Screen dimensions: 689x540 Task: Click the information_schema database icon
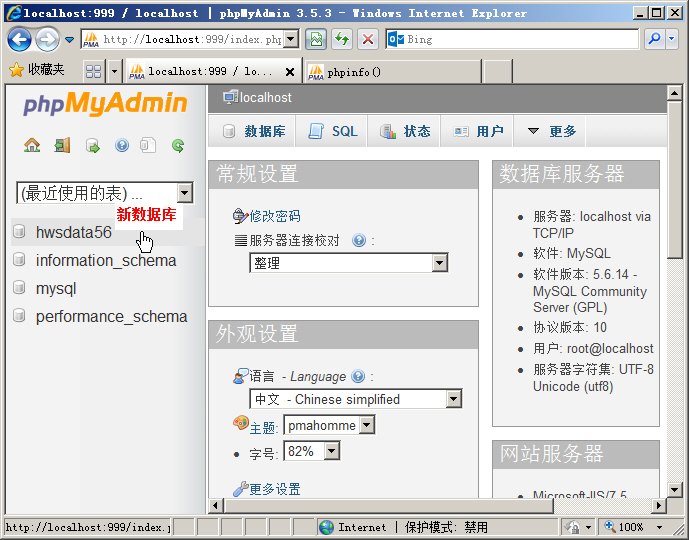click(19, 260)
